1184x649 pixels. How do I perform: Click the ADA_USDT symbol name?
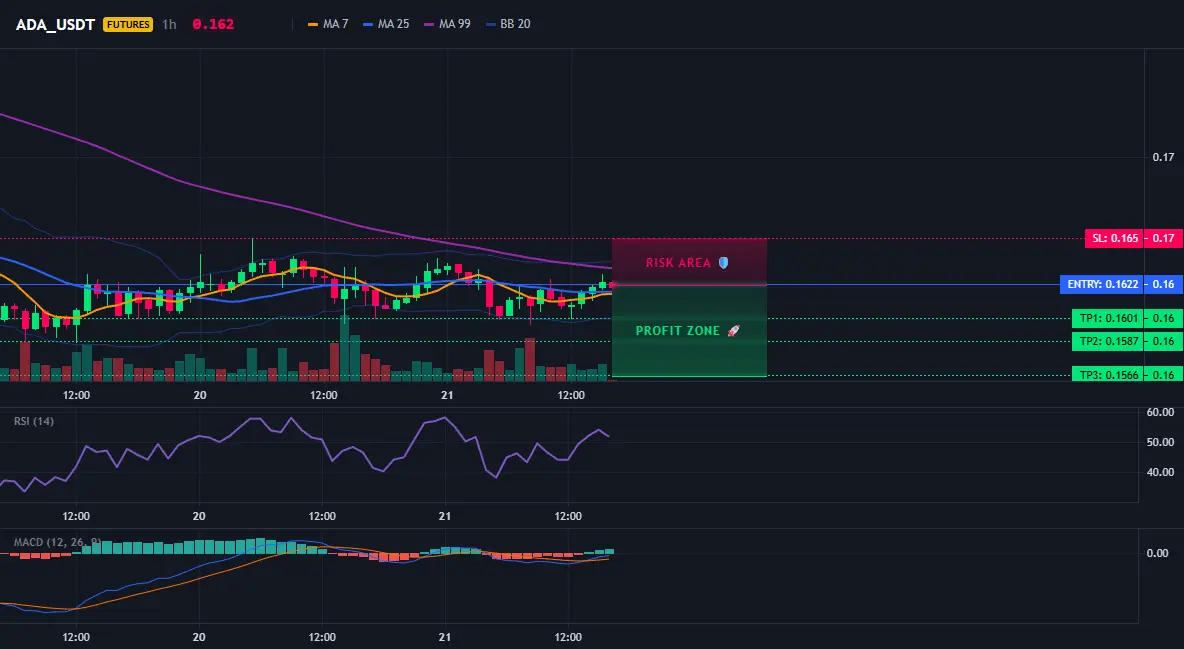(55, 24)
